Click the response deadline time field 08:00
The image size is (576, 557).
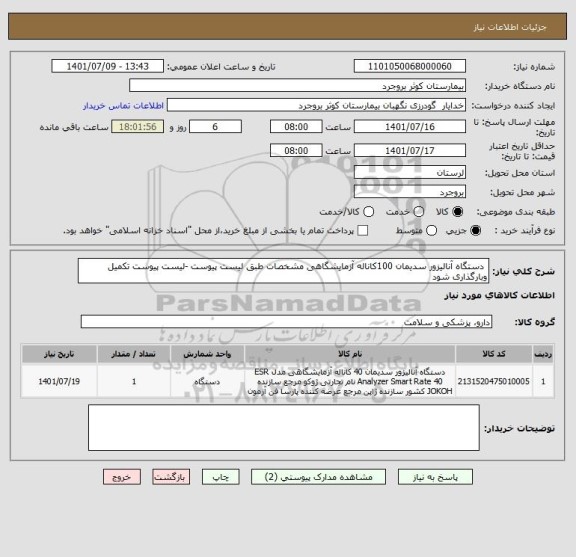coord(296,127)
